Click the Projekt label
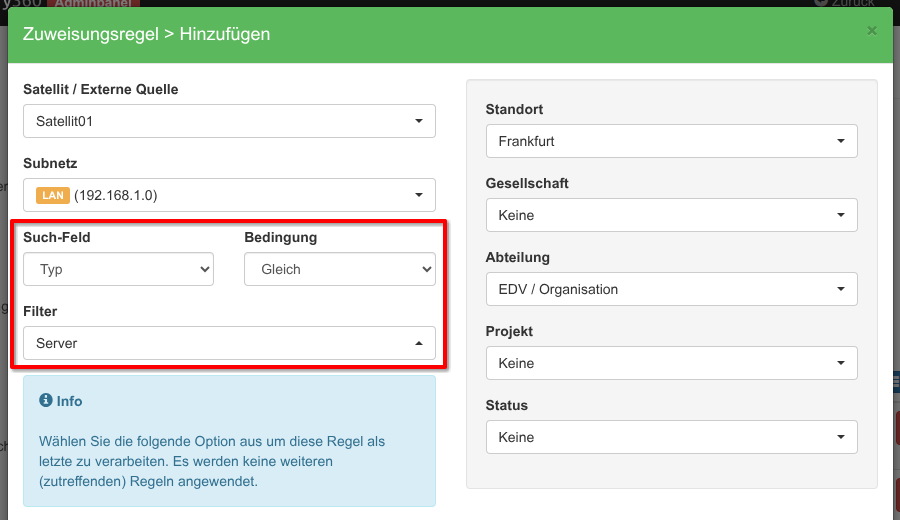The image size is (900, 520). [x=509, y=332]
